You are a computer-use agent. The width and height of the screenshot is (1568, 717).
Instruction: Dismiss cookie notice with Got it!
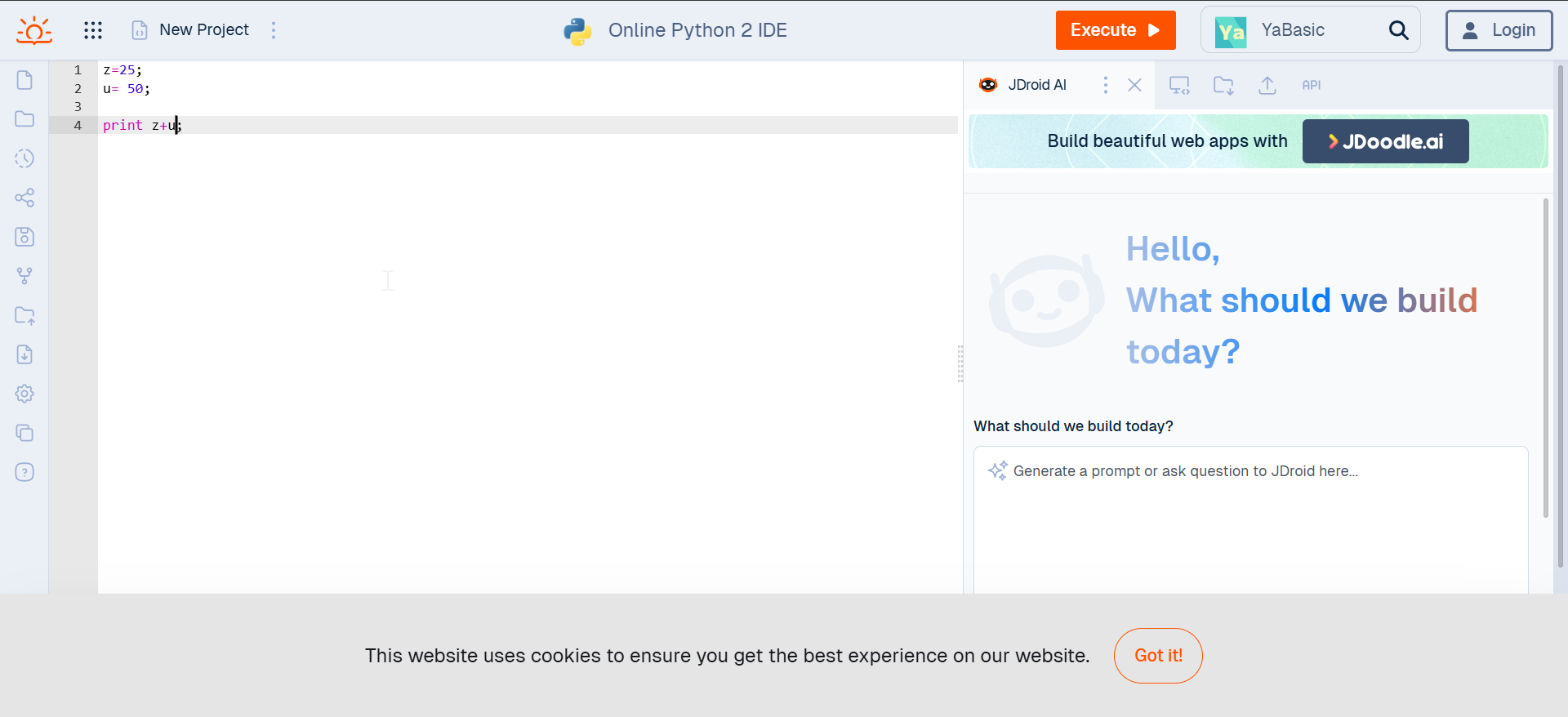[x=1157, y=656]
